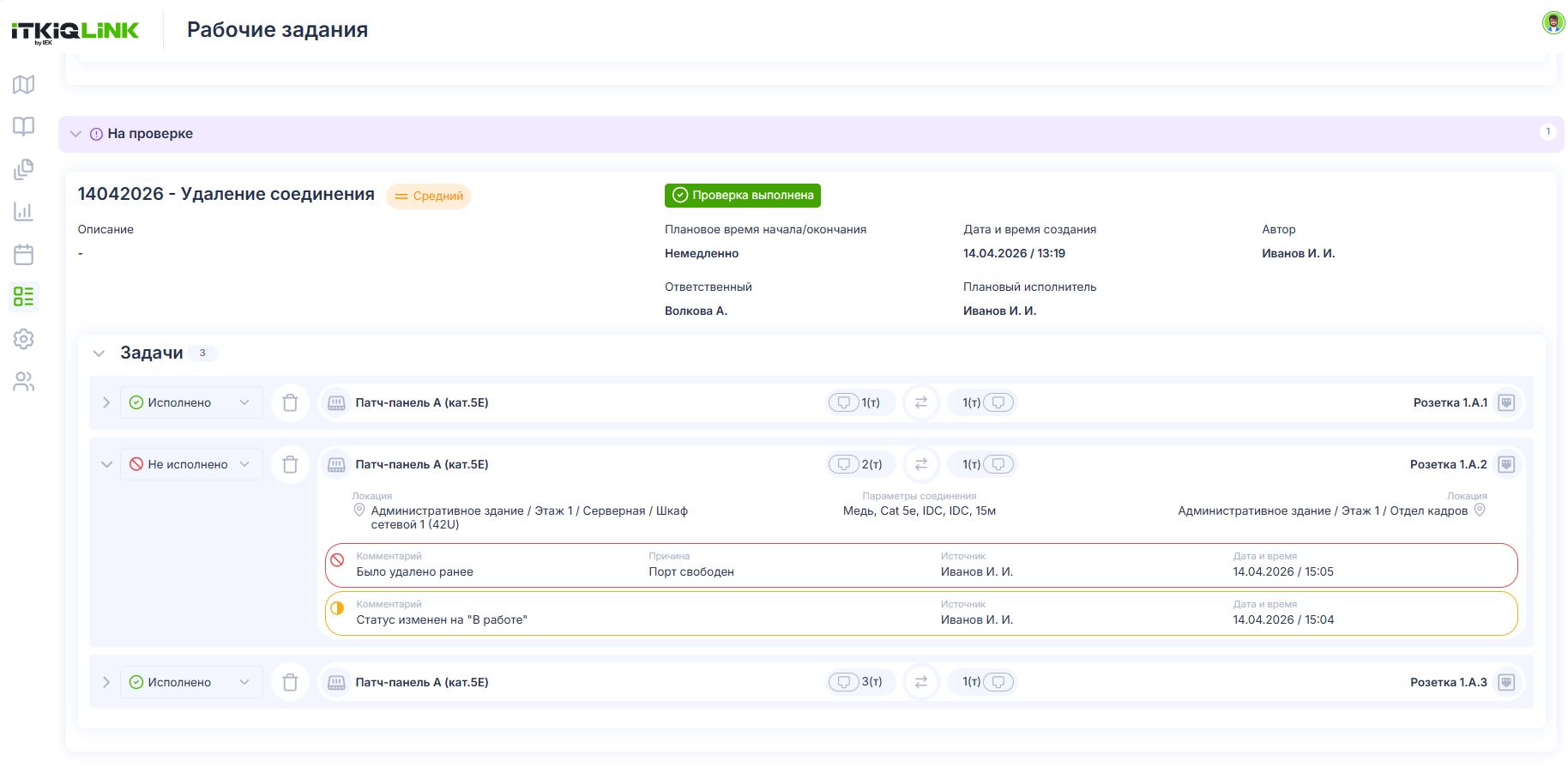Open the book catalog sidebar icon
The height and width of the screenshot is (773, 1568).
click(x=24, y=126)
